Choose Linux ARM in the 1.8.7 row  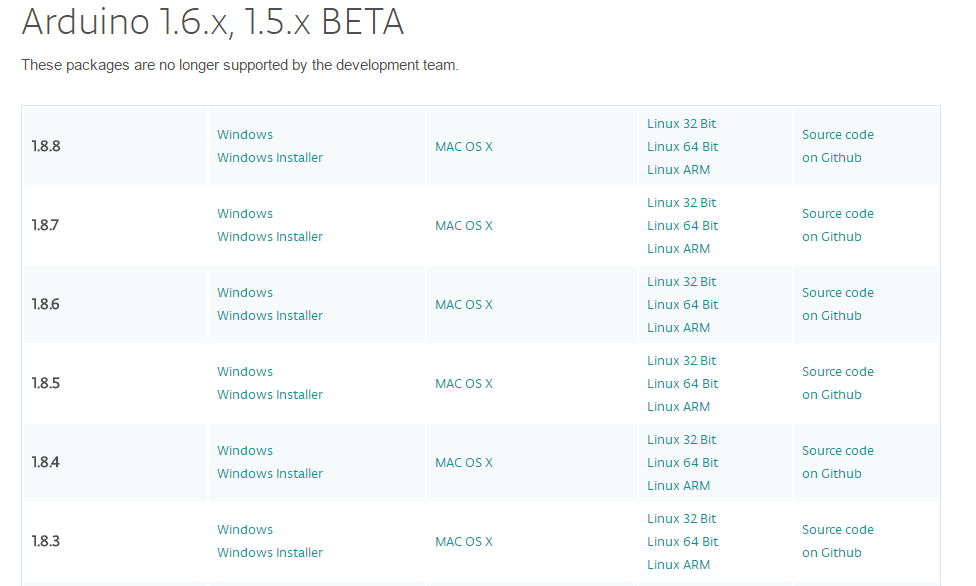[678, 248]
